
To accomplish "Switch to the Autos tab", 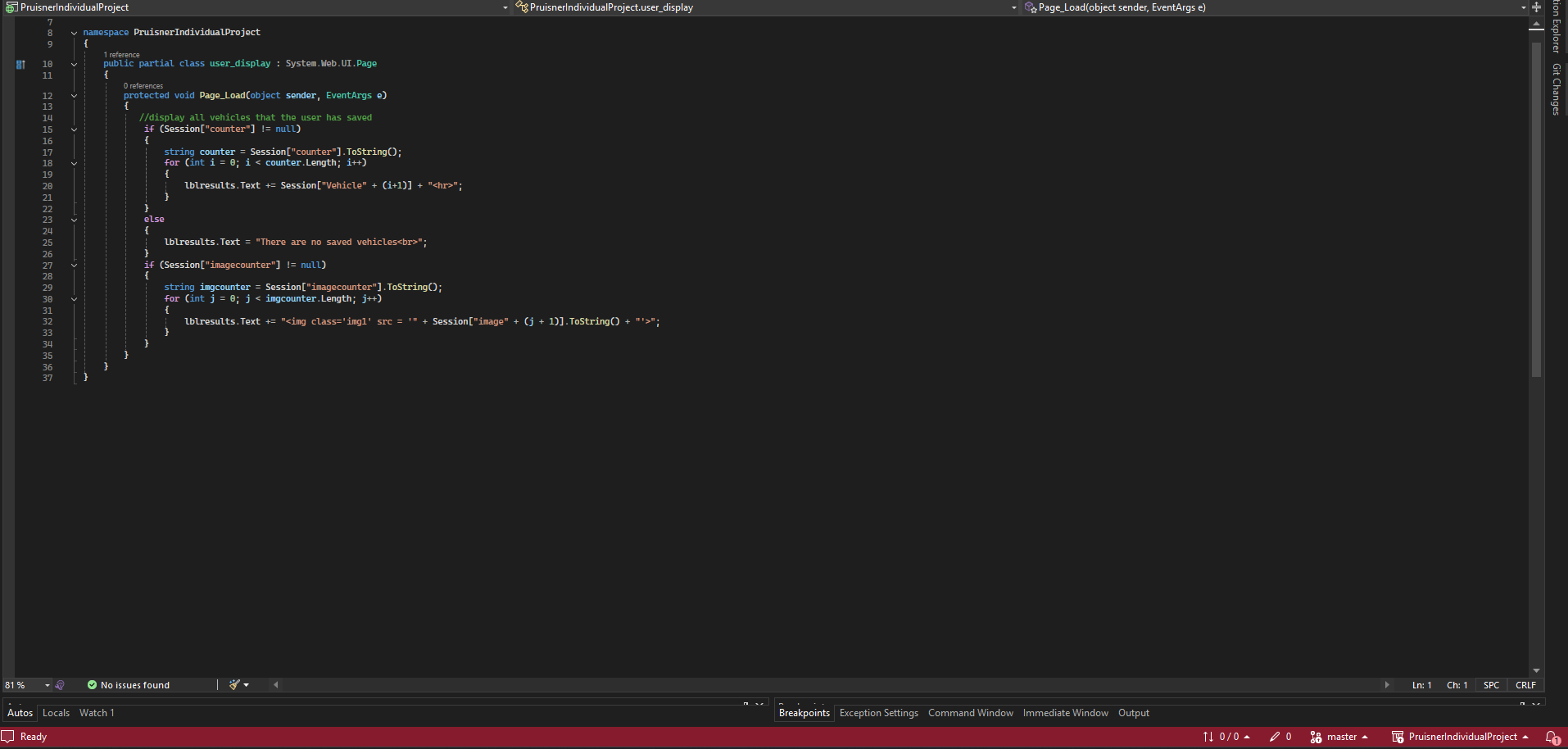I will point(20,713).
